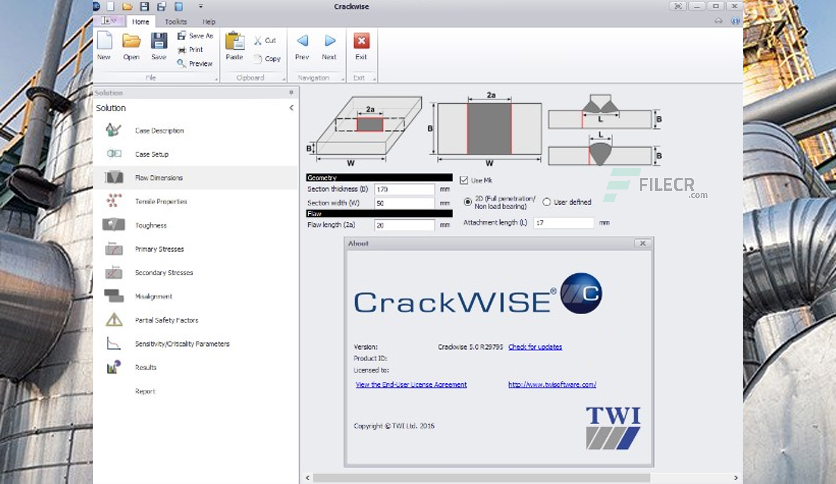Viewport: 836px width, 484px height.
Task: Click the Section thickness (B) input field
Action: (x=404, y=189)
